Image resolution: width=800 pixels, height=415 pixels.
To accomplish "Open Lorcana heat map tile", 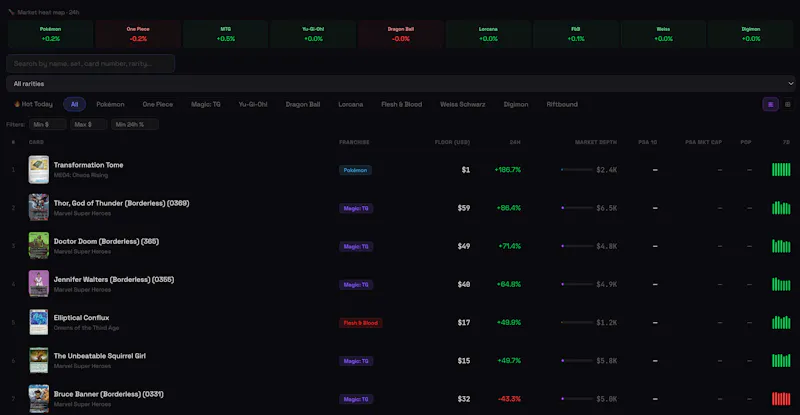I will click(488, 34).
